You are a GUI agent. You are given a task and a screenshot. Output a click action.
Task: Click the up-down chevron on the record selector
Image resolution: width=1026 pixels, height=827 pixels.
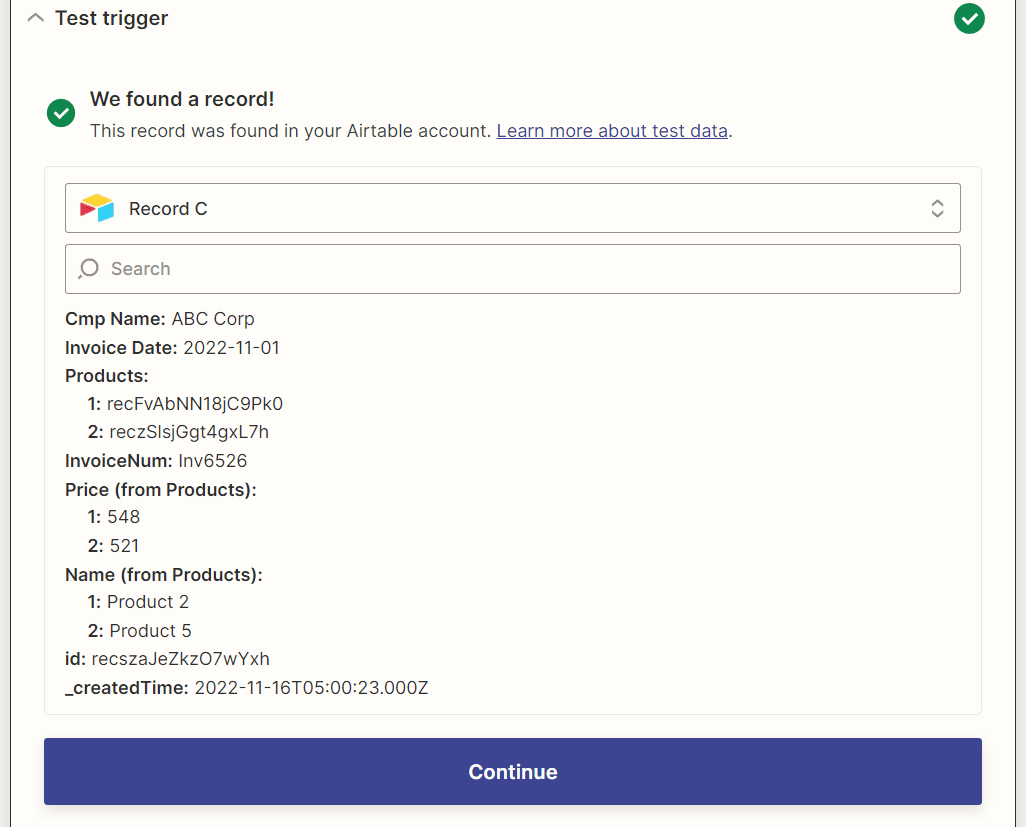pyautogui.click(x=937, y=207)
